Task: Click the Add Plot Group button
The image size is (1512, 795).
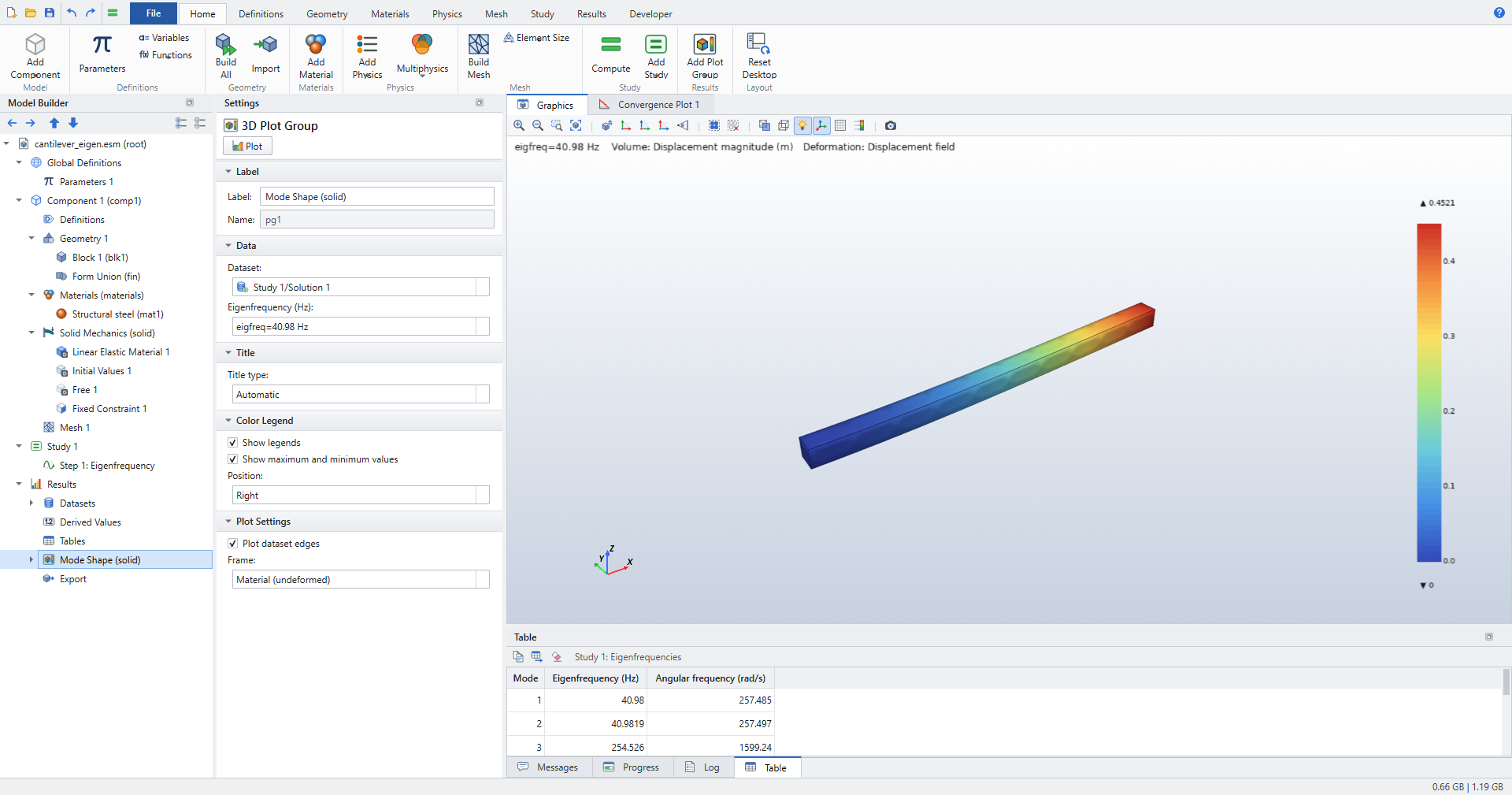Action: tap(705, 56)
